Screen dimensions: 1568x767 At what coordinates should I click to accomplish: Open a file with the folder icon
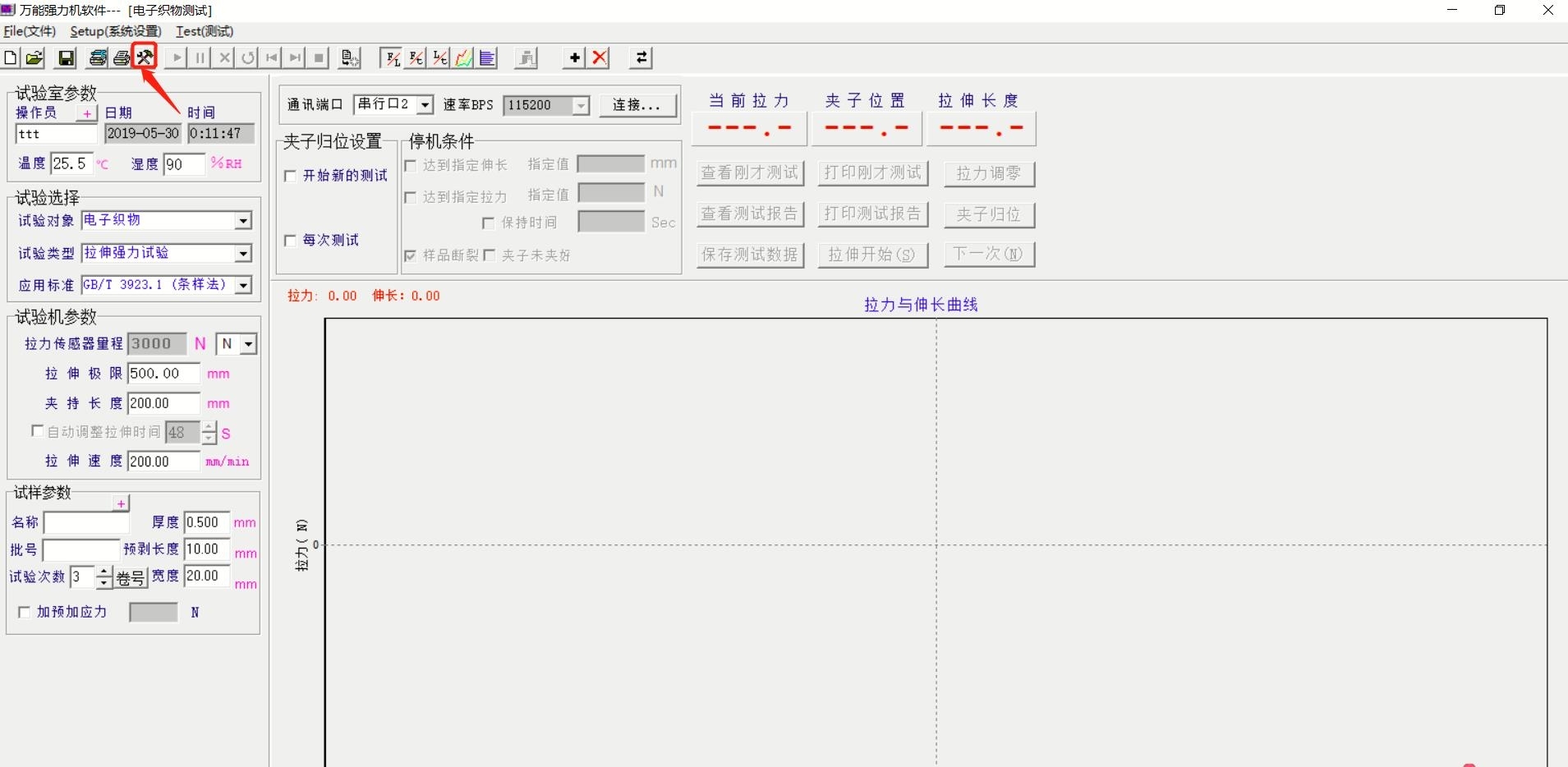pyautogui.click(x=34, y=57)
